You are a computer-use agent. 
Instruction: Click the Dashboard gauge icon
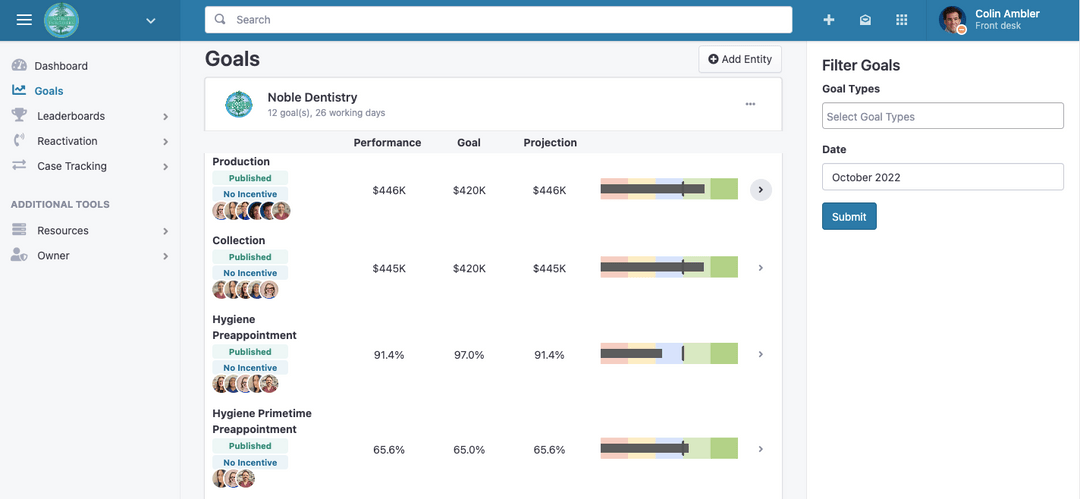tap(19, 66)
